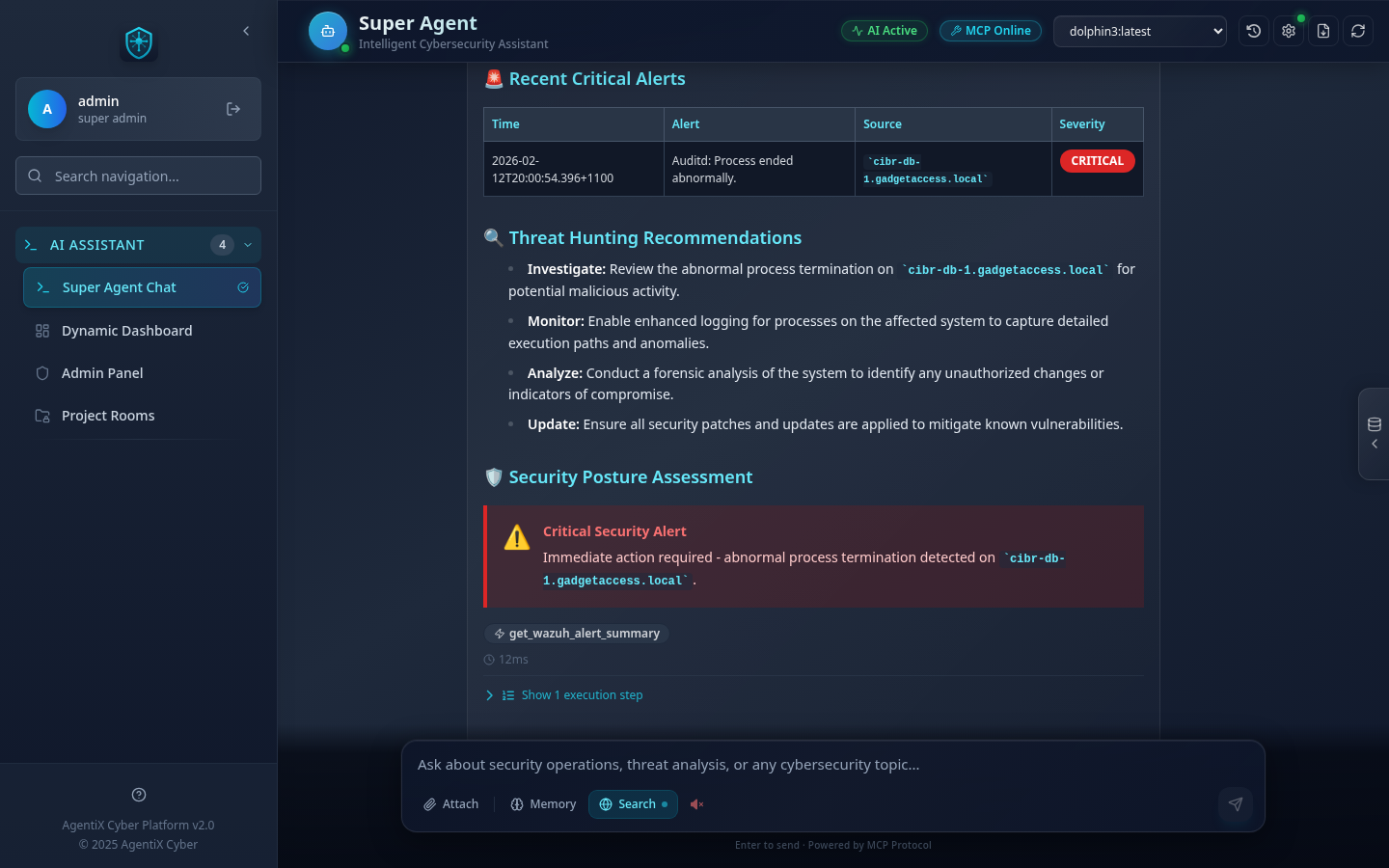The image size is (1389, 868).
Task: Open the settings gear in the top toolbar
Action: [x=1288, y=31]
